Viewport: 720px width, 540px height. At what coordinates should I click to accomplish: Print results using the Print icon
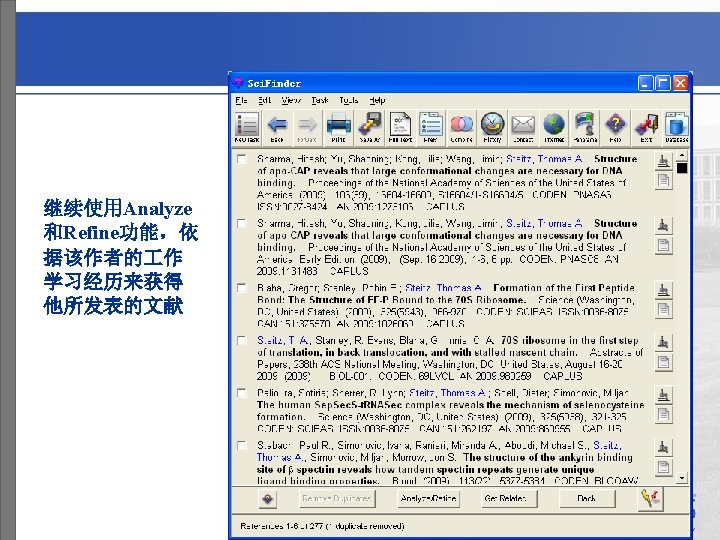[338, 127]
